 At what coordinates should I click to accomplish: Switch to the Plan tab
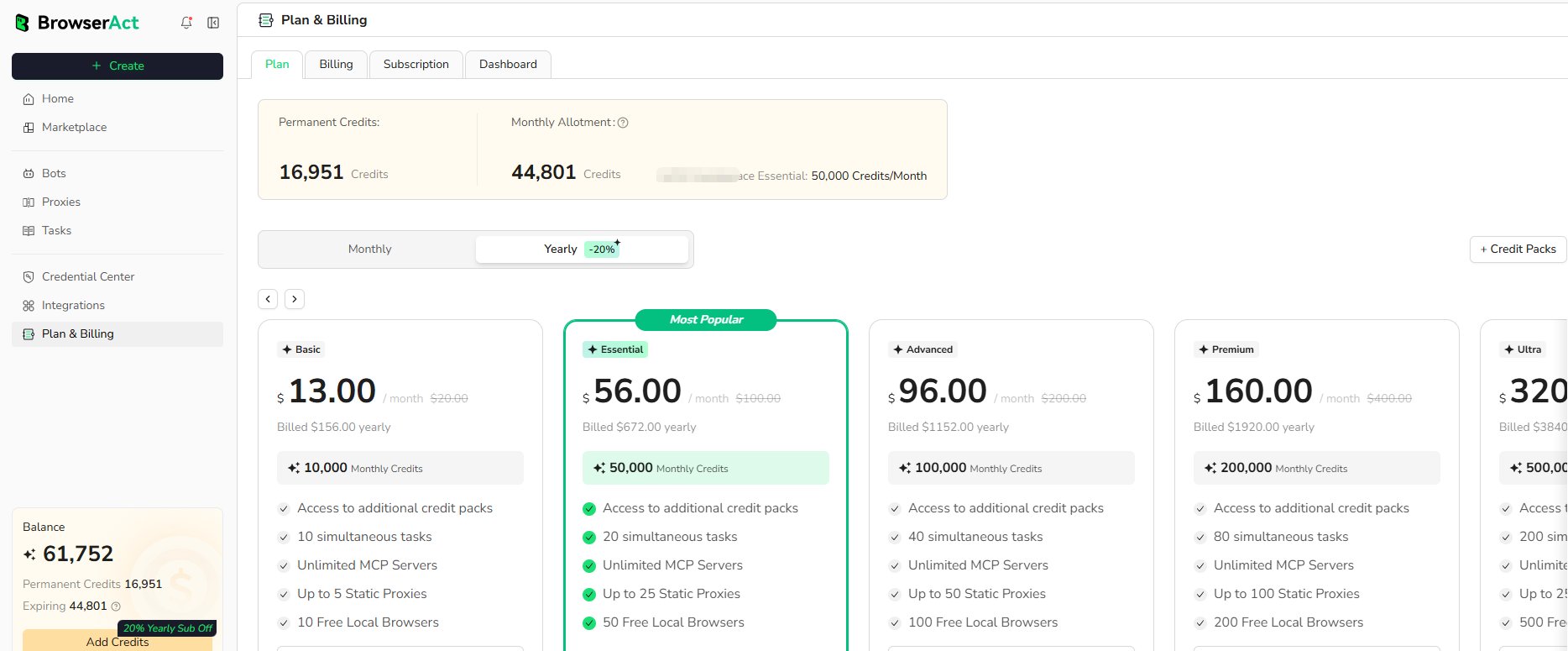click(277, 64)
